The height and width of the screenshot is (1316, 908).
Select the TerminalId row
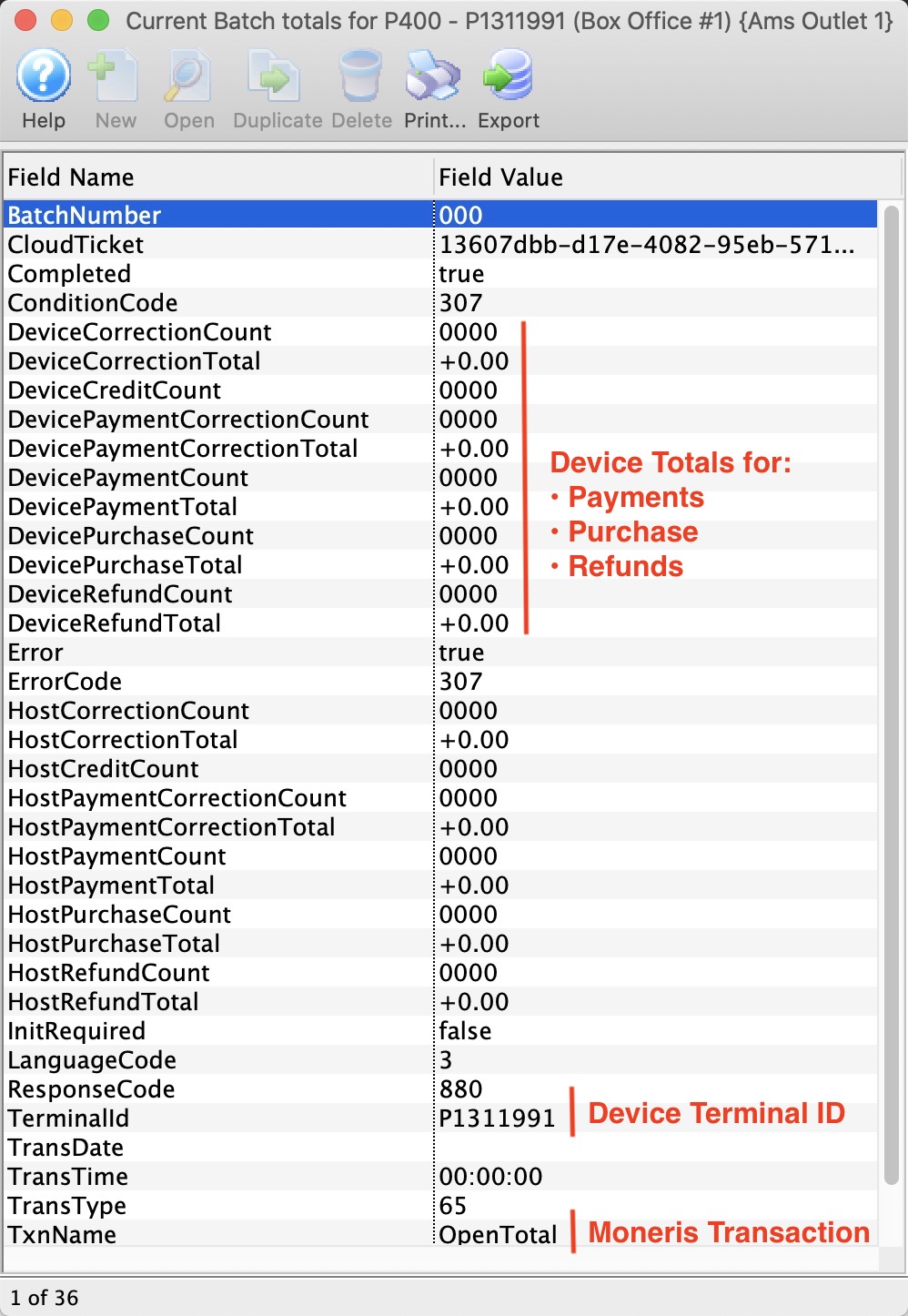pos(440,1118)
